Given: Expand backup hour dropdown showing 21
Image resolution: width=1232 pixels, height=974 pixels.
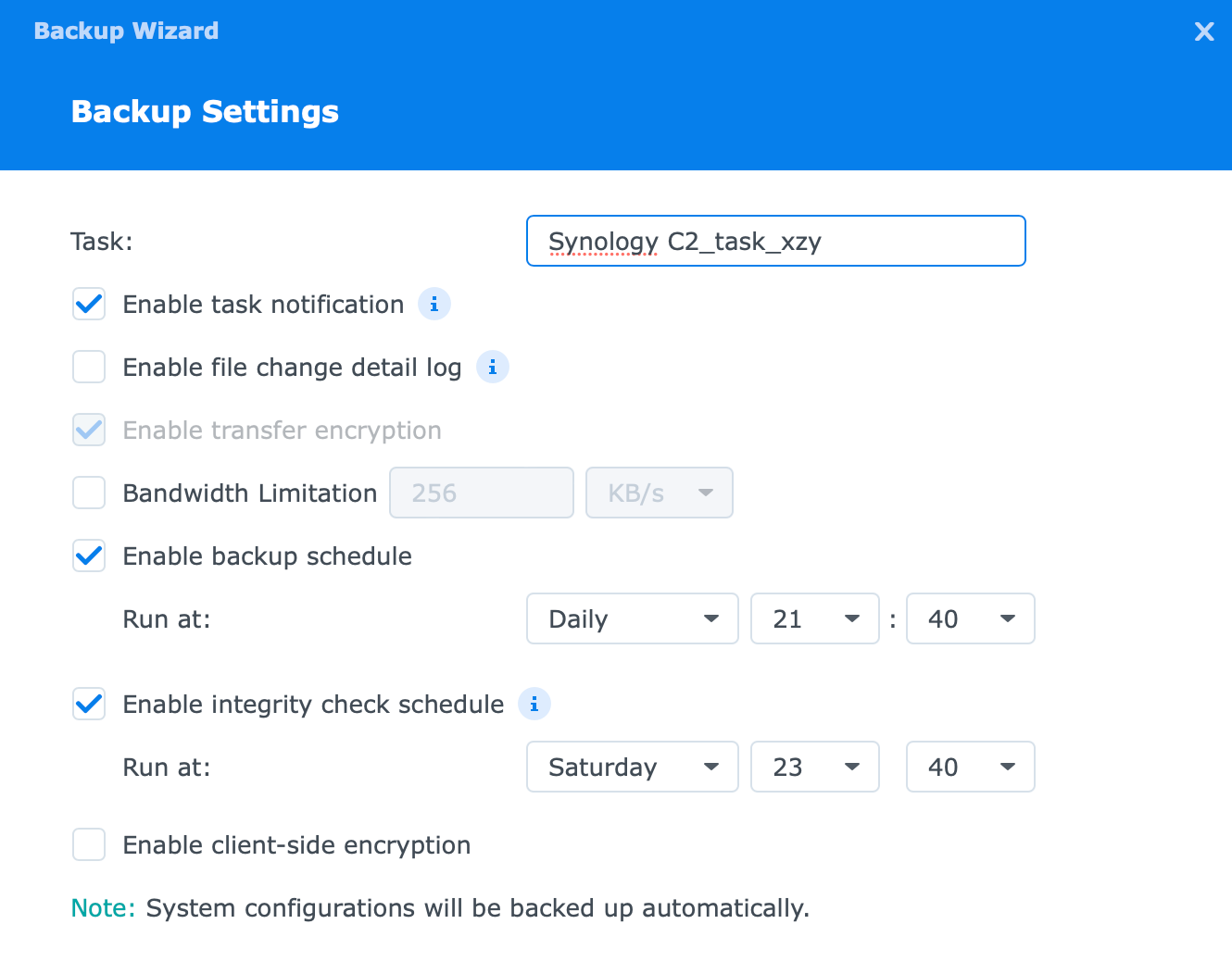Looking at the screenshot, I should point(815,618).
